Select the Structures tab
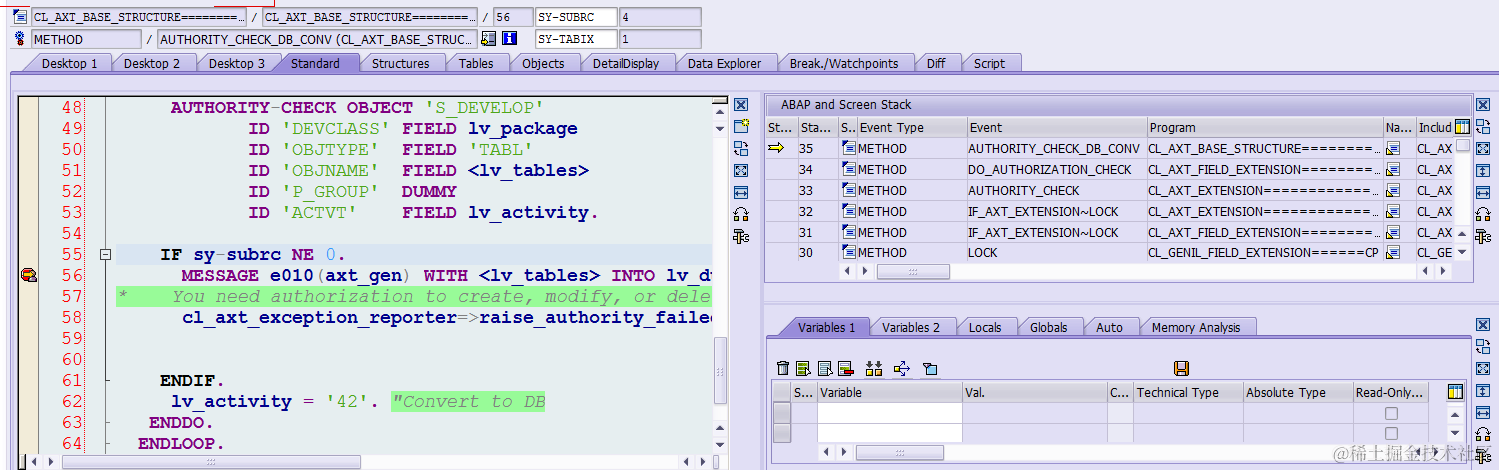This screenshot has height=470, width=1499. 400,63
